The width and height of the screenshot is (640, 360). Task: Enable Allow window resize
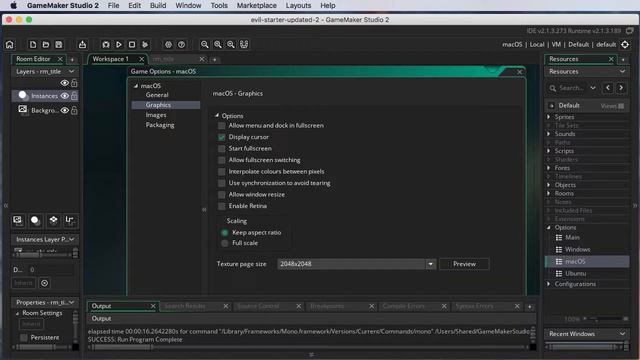click(222, 195)
